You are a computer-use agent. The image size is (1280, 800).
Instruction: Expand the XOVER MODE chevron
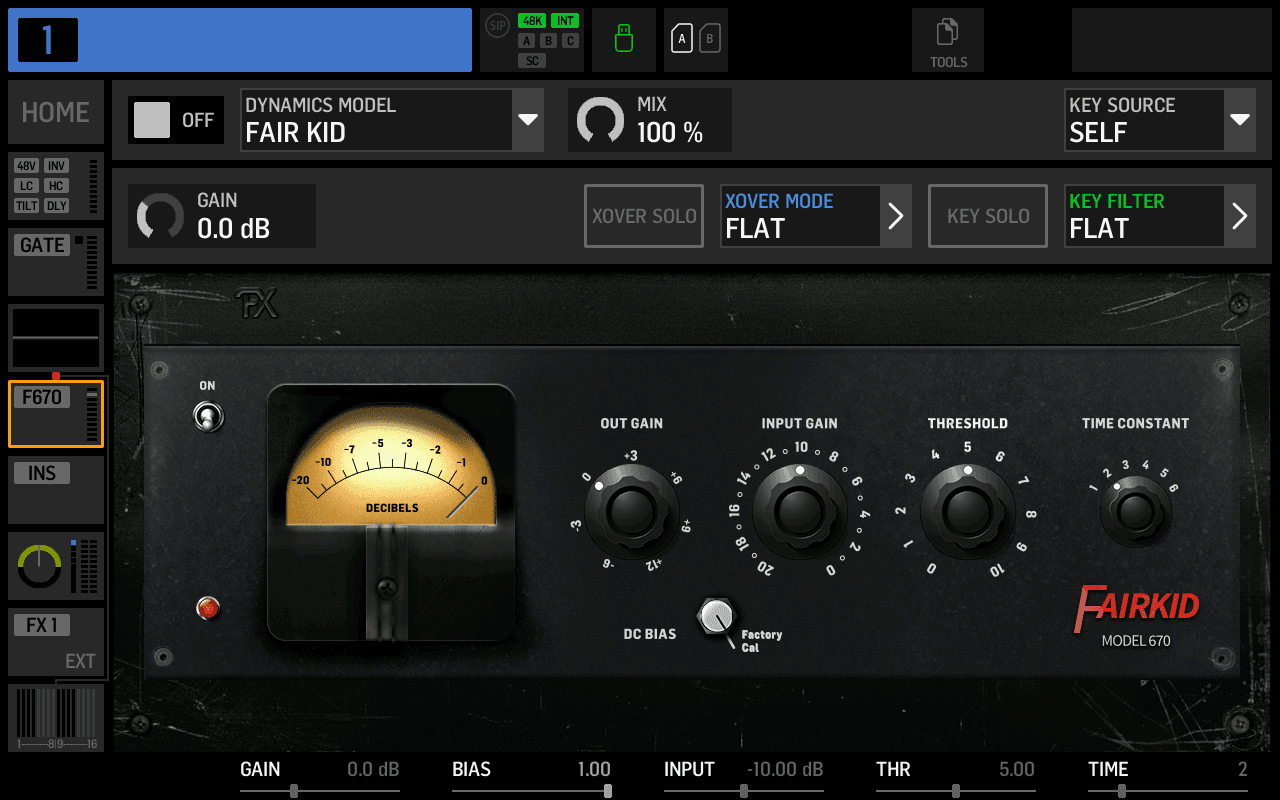tap(896, 216)
